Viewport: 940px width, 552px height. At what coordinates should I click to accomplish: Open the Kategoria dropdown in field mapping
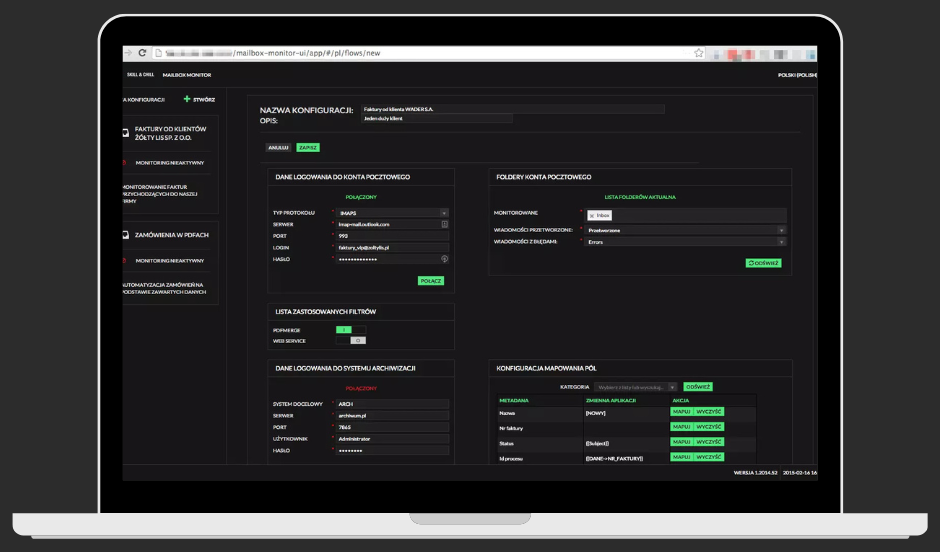[x=633, y=386]
